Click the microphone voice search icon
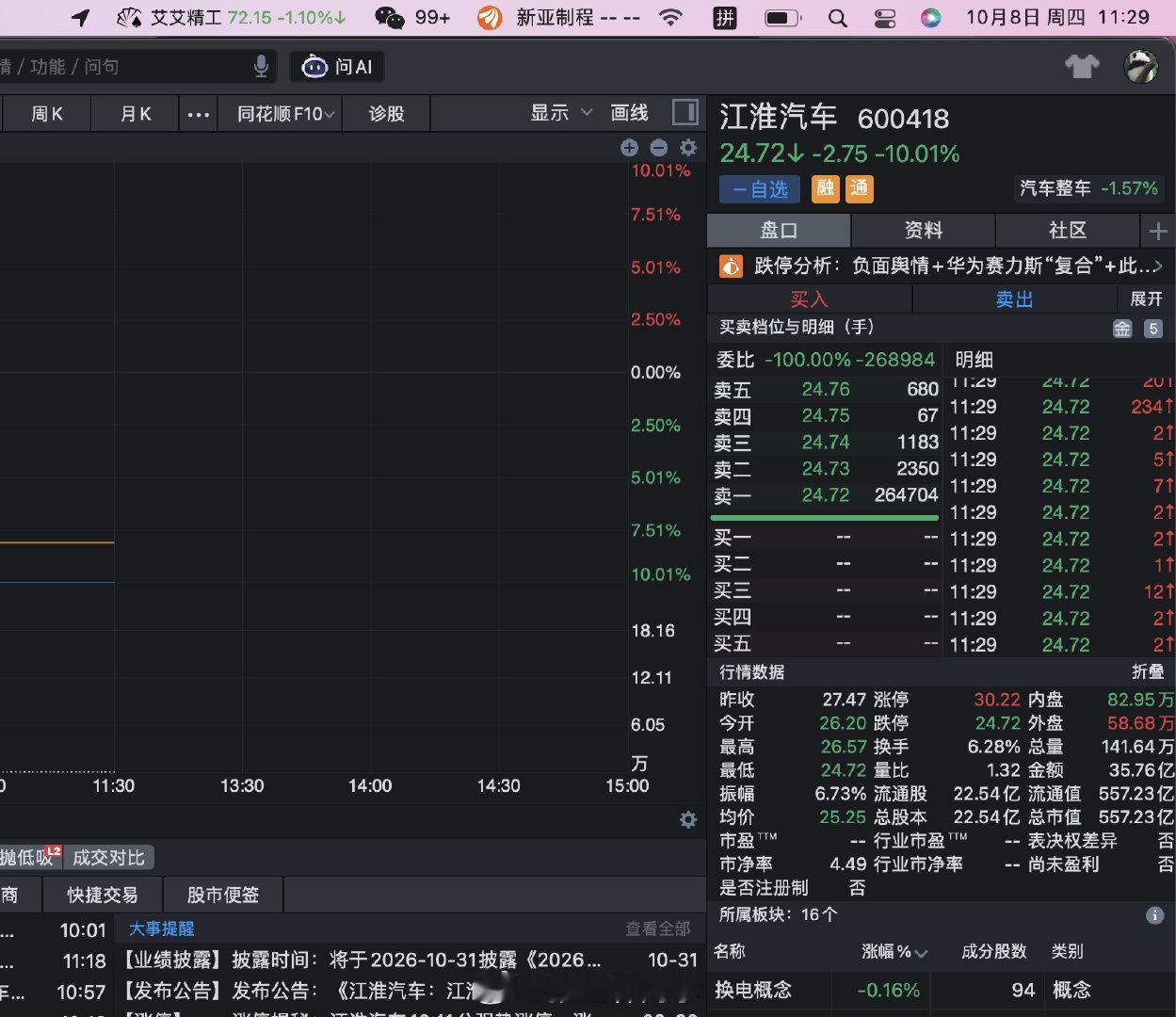1176x1017 pixels. 262,66
